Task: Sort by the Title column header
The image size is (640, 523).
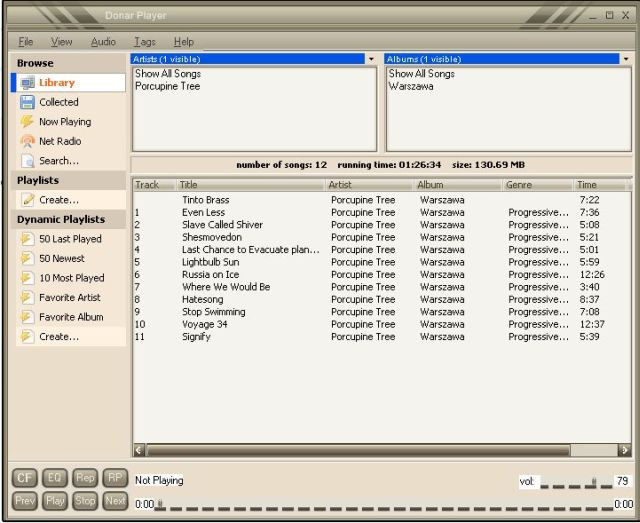Action: point(251,185)
